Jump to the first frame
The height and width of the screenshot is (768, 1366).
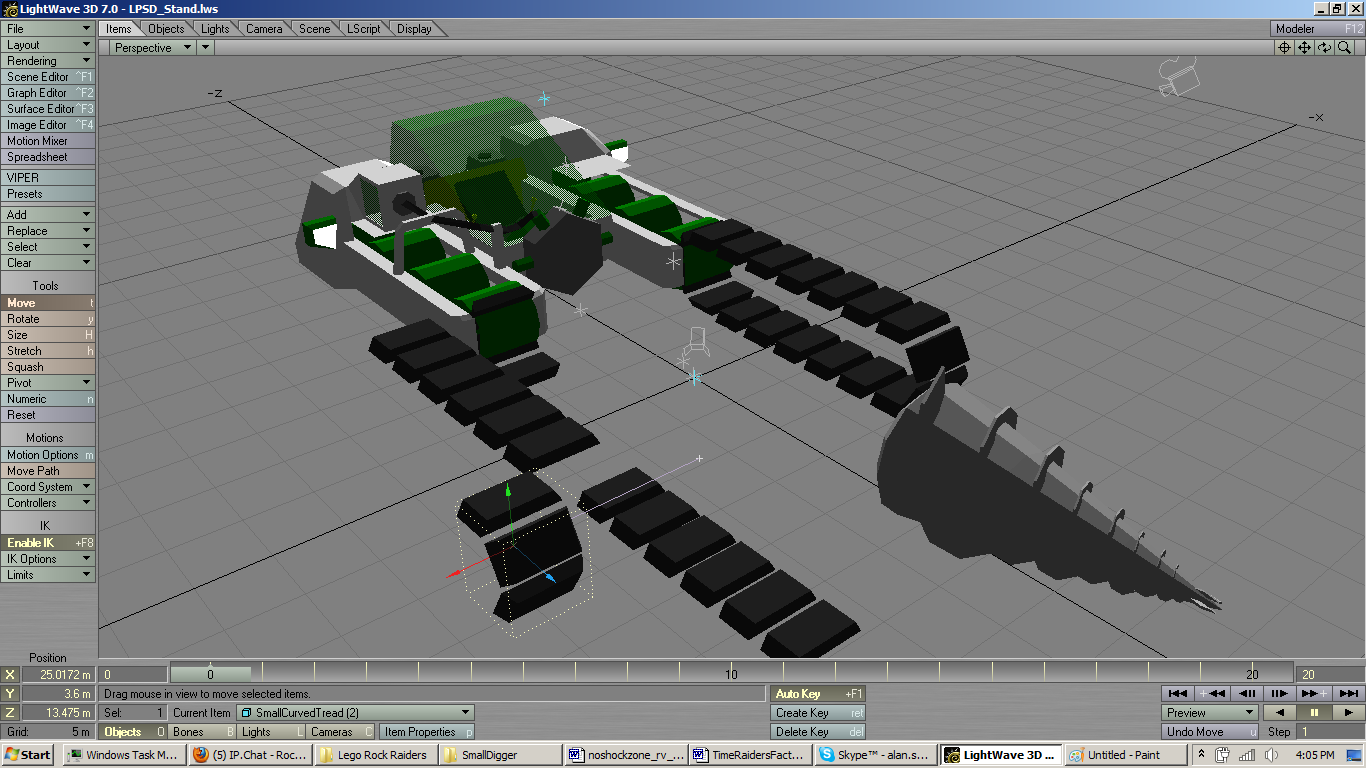click(x=1178, y=693)
